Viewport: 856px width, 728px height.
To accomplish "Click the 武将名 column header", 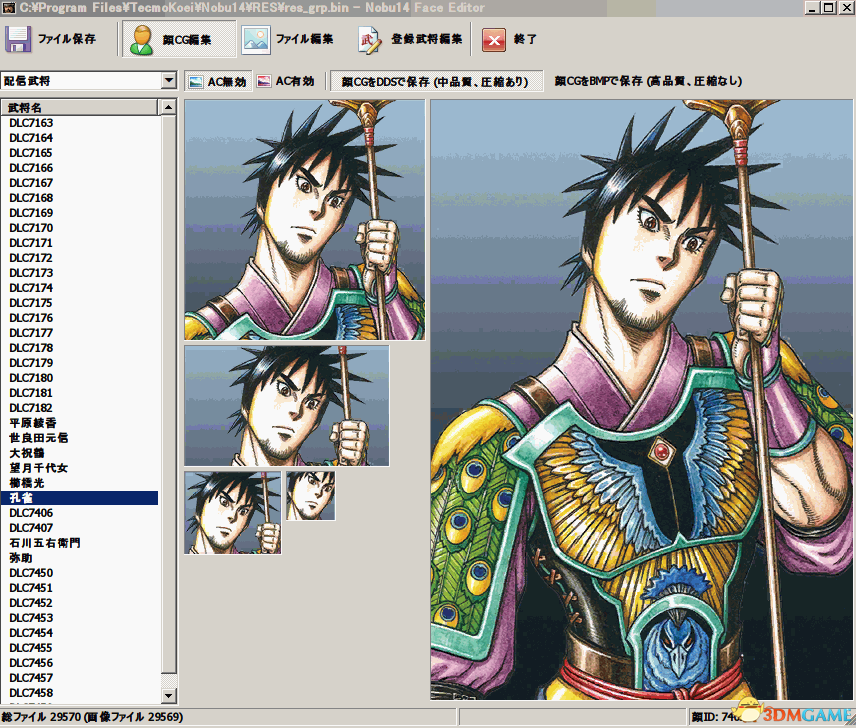I will click(80, 108).
